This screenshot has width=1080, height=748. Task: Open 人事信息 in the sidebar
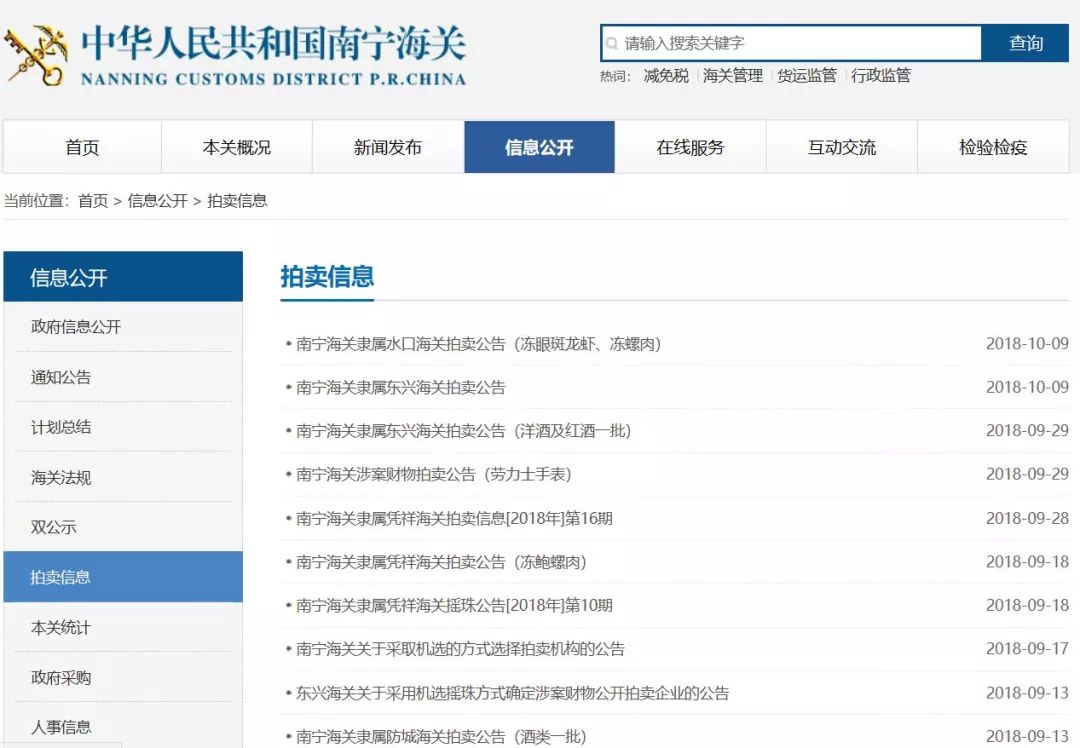click(x=61, y=727)
